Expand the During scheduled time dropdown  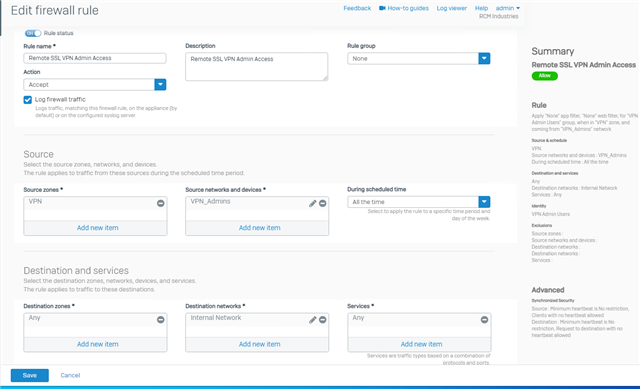pyautogui.click(x=484, y=202)
